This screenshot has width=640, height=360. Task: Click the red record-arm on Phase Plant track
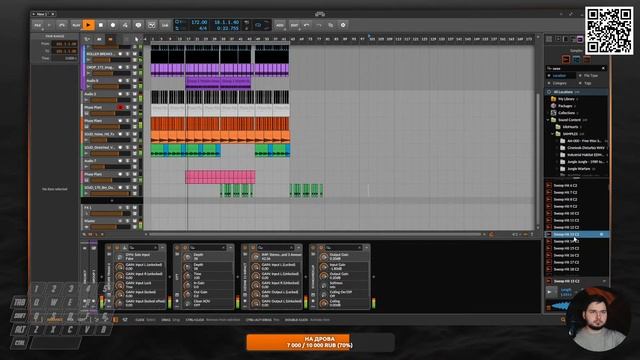coord(120,107)
